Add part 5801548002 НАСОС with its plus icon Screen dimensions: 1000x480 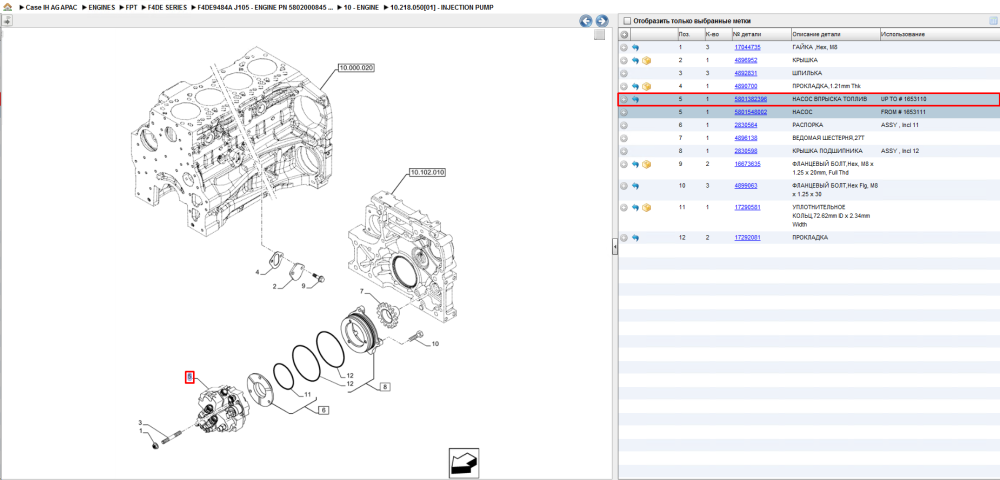coord(624,112)
